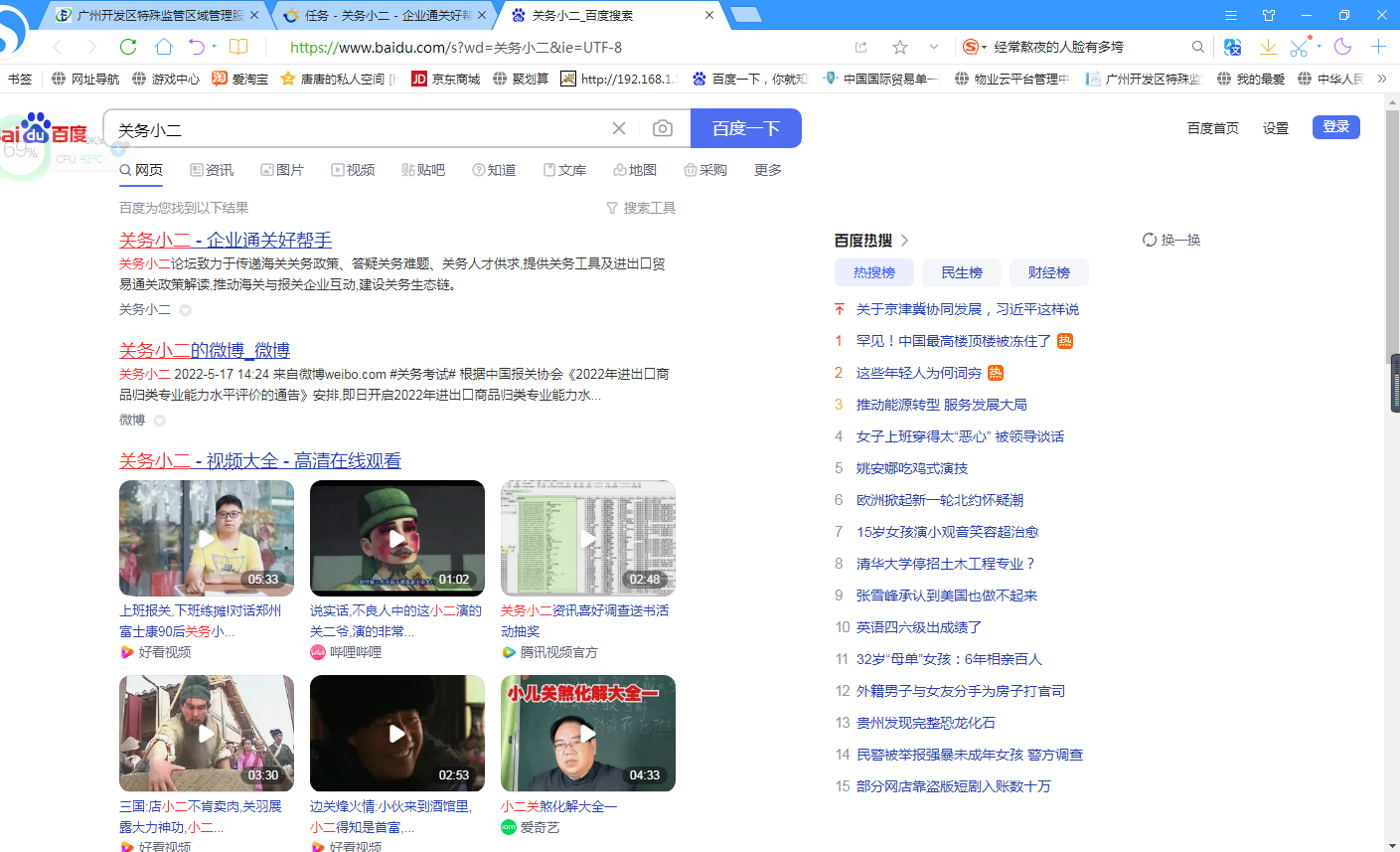
Task: Click the browser forward arrow
Action: tap(91, 47)
